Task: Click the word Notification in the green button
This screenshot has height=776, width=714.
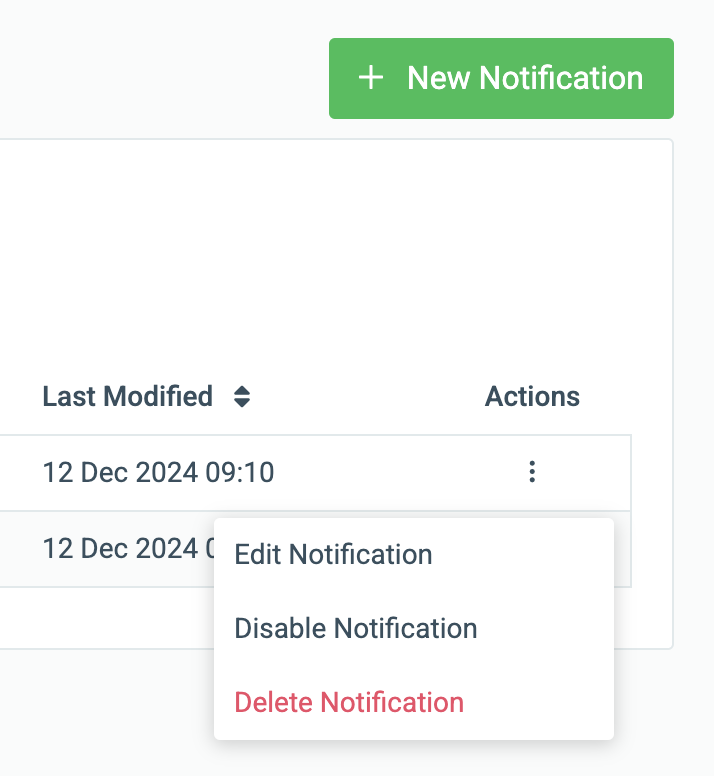Action: [x=561, y=78]
